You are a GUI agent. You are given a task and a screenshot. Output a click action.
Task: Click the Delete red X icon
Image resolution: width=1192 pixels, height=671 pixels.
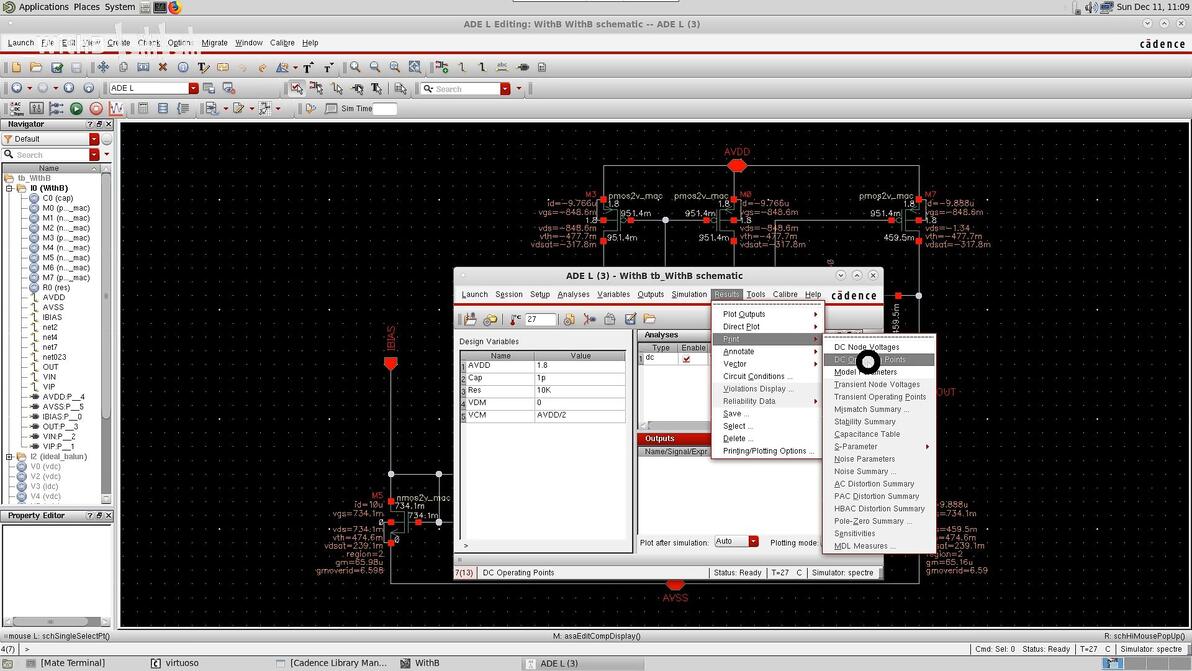(x=163, y=67)
